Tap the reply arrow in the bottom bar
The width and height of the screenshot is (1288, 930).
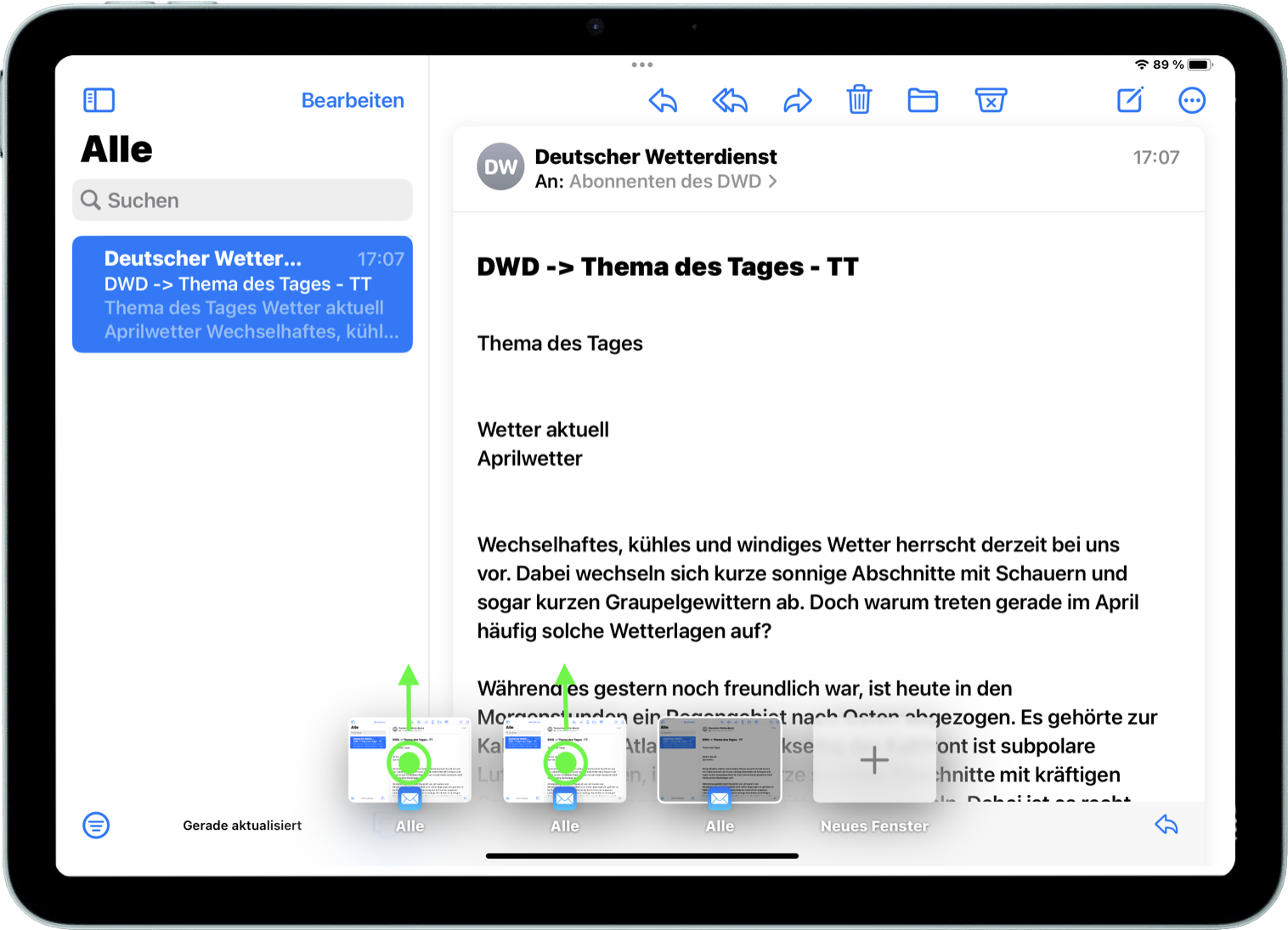coord(1167,824)
